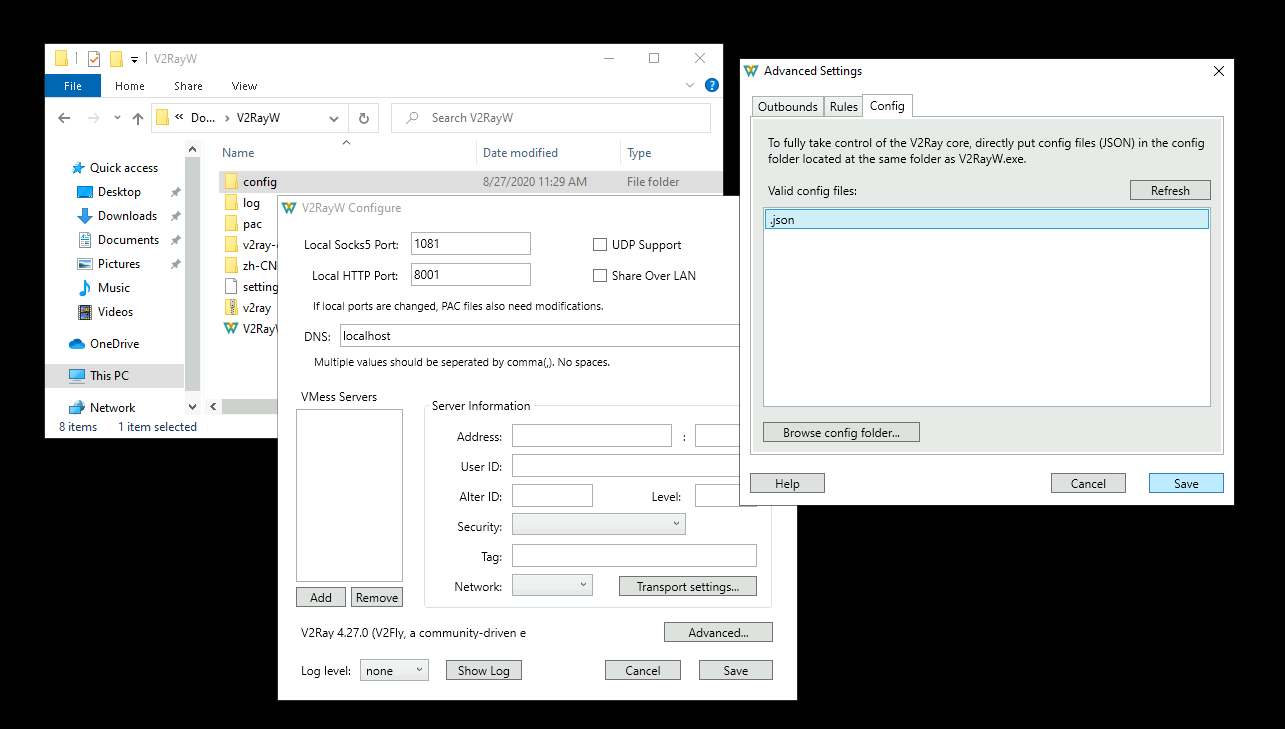Screen dimensions: 1285x729
Task: Click the magnifier icon in Search V2RayW
Action: coord(412,118)
